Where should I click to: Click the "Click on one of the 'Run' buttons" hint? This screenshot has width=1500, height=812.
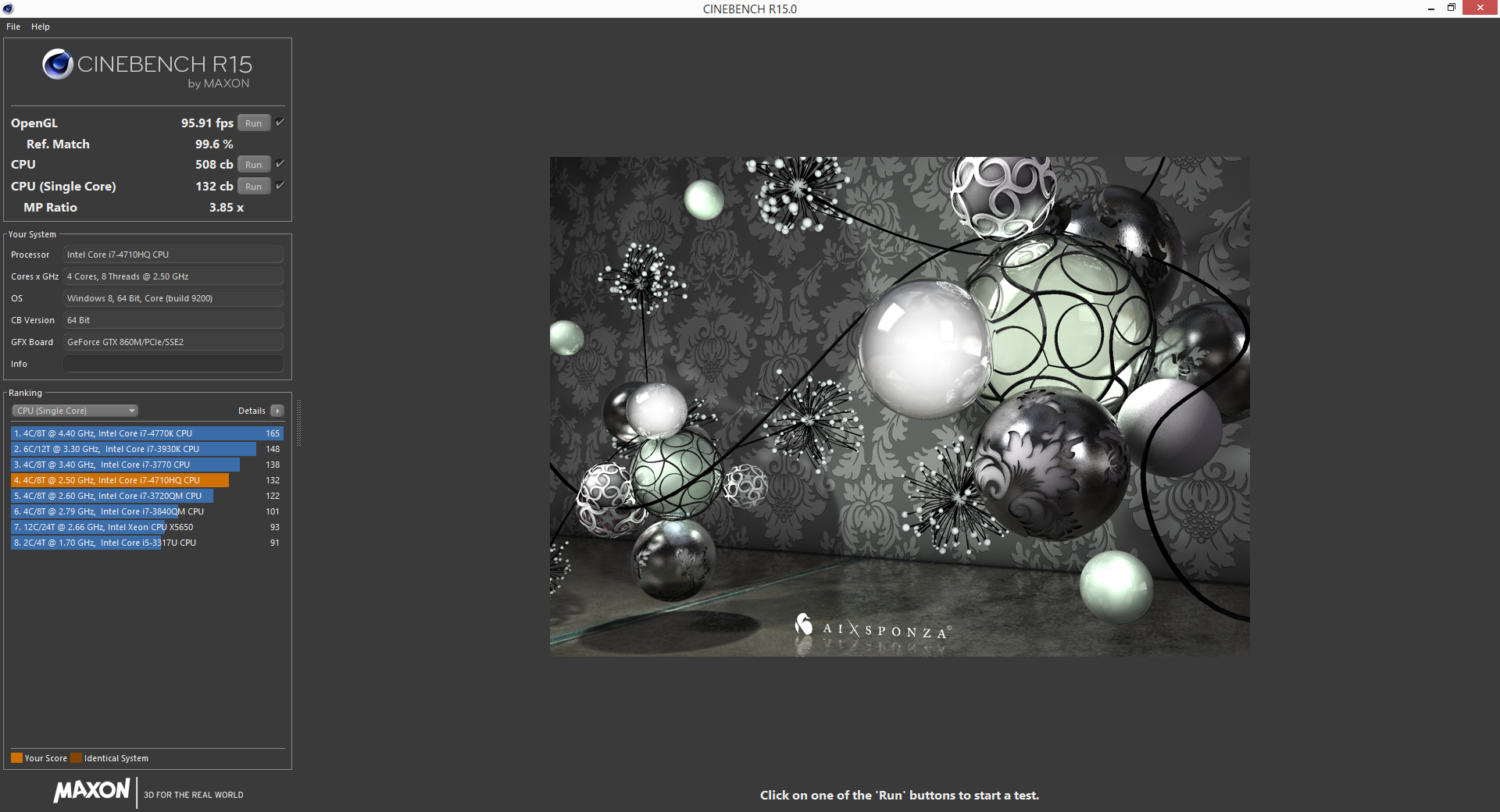pyautogui.click(x=899, y=796)
